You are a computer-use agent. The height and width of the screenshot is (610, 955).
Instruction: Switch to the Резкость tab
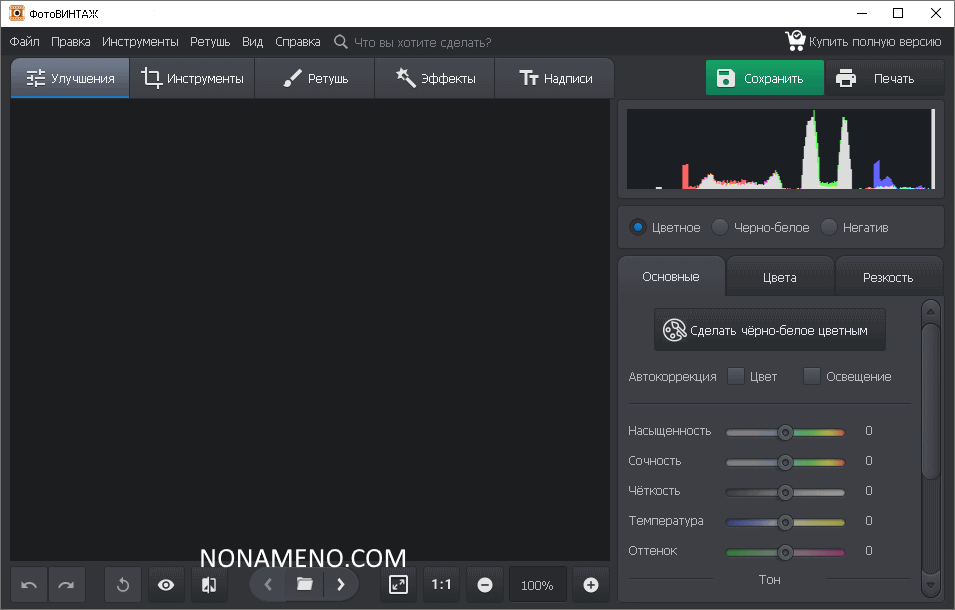tap(887, 277)
